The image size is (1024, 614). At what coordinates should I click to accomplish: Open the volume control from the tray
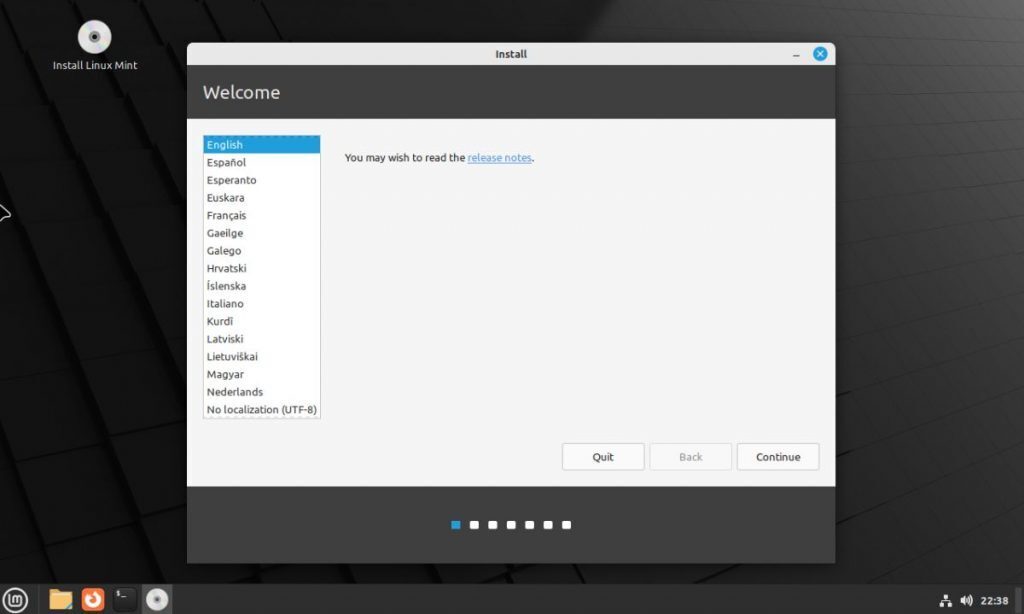(966, 599)
